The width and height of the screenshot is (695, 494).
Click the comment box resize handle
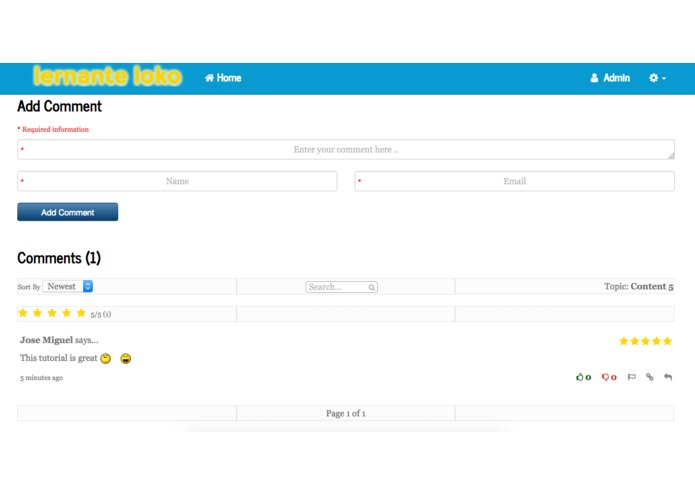(671, 156)
